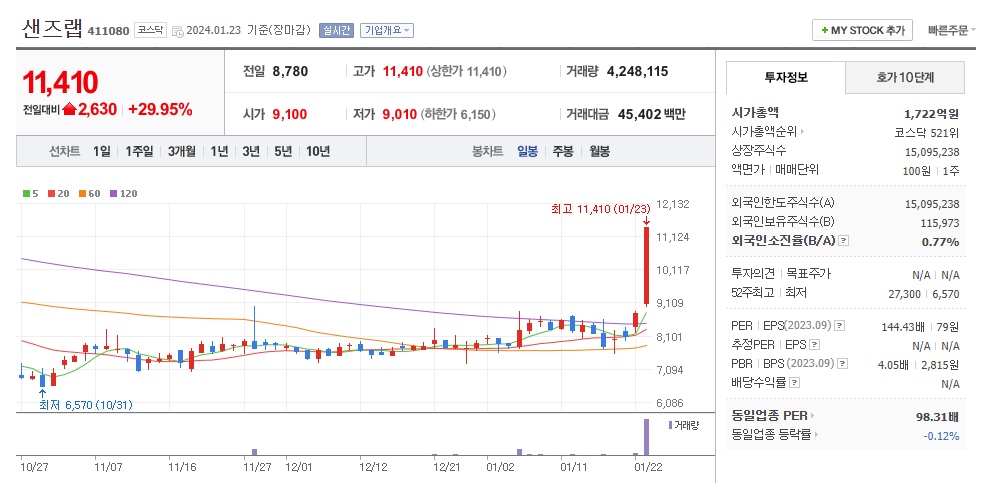Click the 상장주식수 value 15,095,238
Screen dimensions: 983x483
[x=932, y=151]
